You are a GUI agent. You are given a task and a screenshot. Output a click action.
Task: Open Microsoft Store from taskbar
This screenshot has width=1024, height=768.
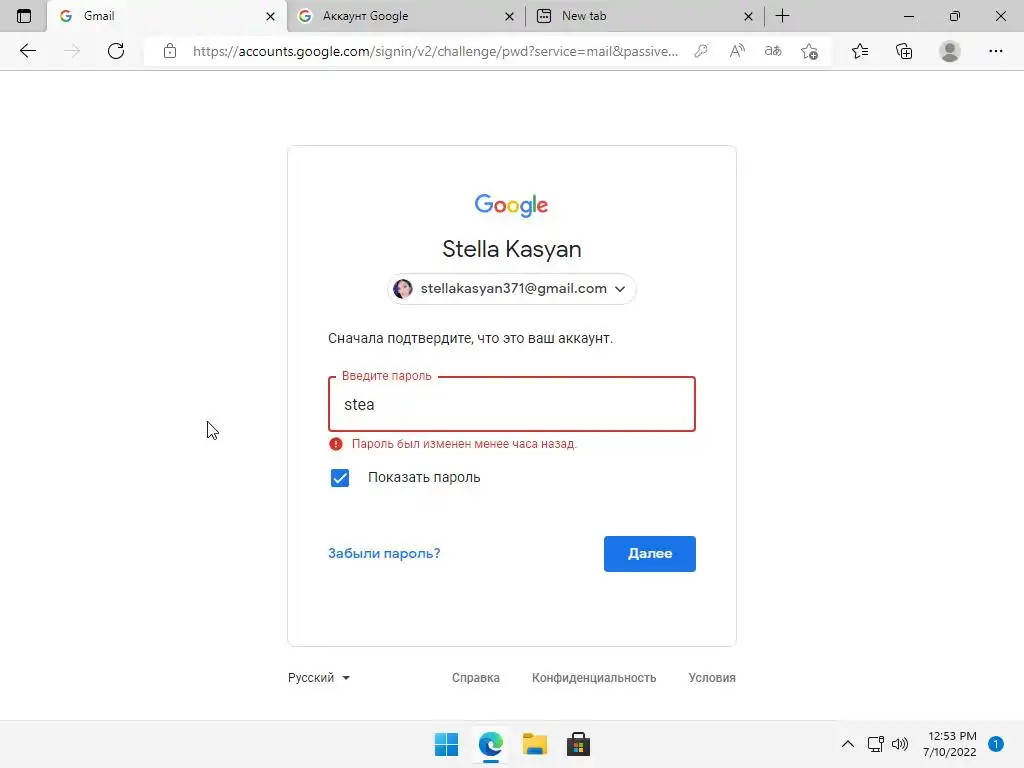click(578, 744)
